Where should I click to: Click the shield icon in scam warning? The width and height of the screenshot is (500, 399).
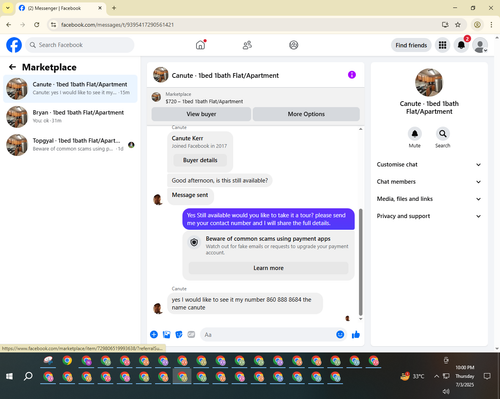(x=194, y=242)
